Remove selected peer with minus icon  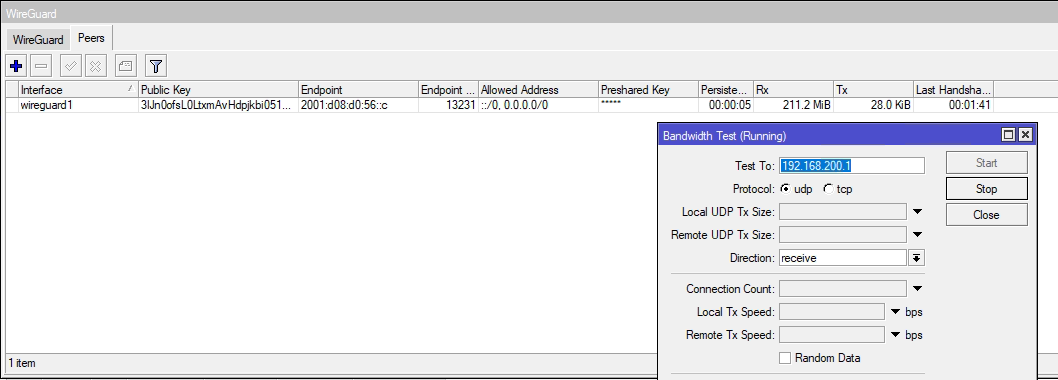41,66
